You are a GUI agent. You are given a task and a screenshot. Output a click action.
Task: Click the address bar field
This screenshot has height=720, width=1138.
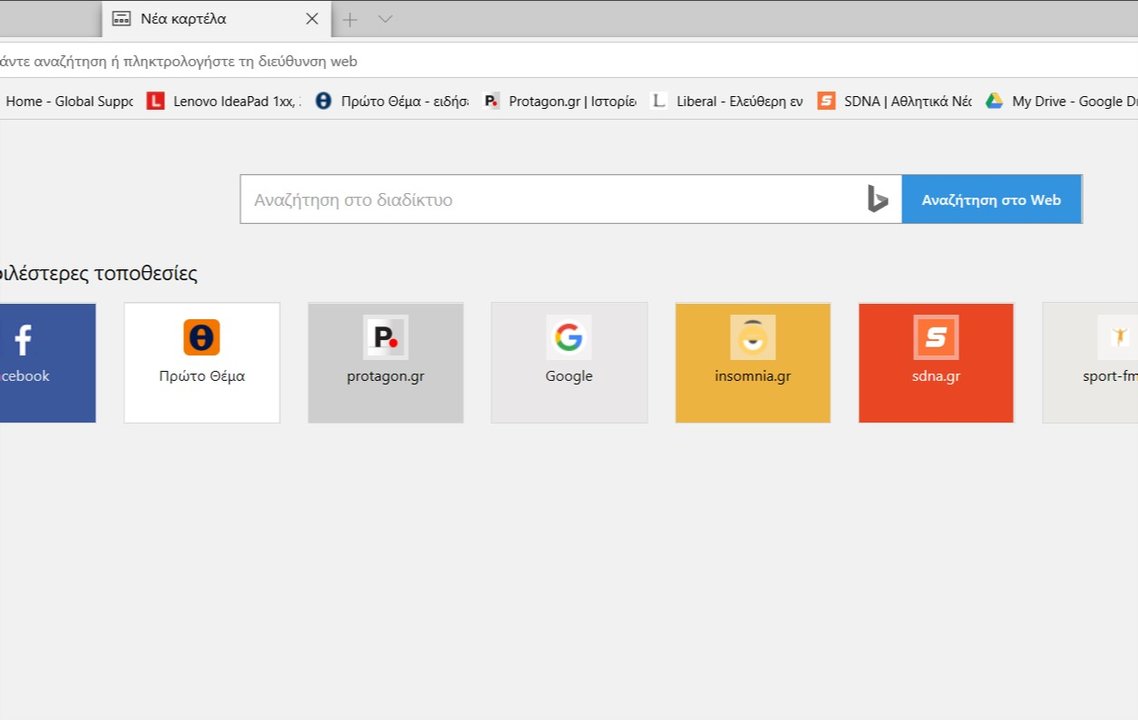tap(569, 61)
